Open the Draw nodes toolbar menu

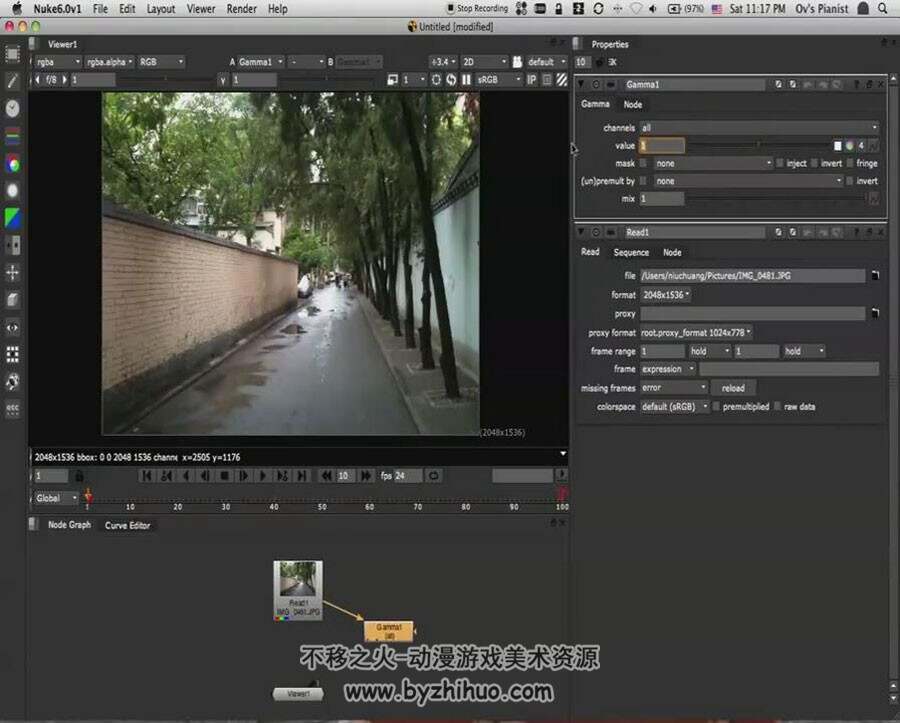[x=12, y=81]
